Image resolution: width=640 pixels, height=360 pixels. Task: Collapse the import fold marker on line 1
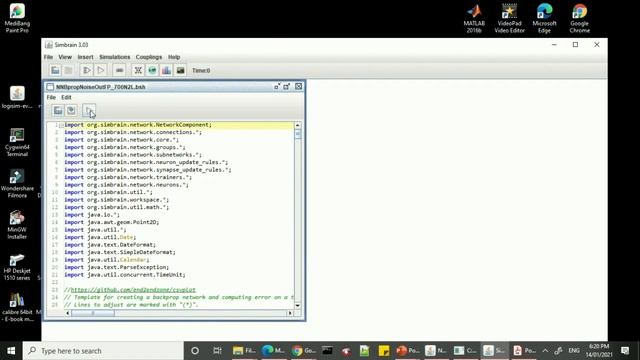(x=61, y=125)
